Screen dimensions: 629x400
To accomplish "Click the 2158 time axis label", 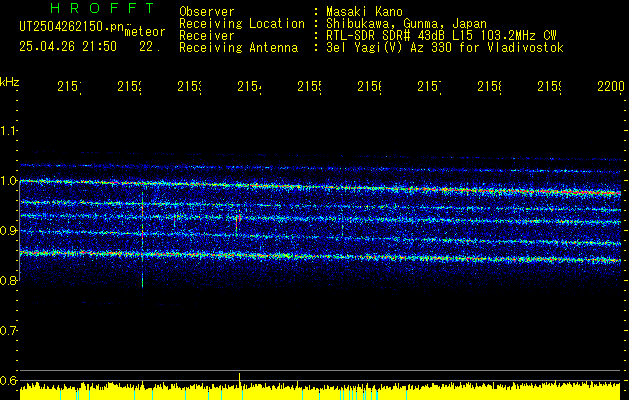I will (489, 86).
